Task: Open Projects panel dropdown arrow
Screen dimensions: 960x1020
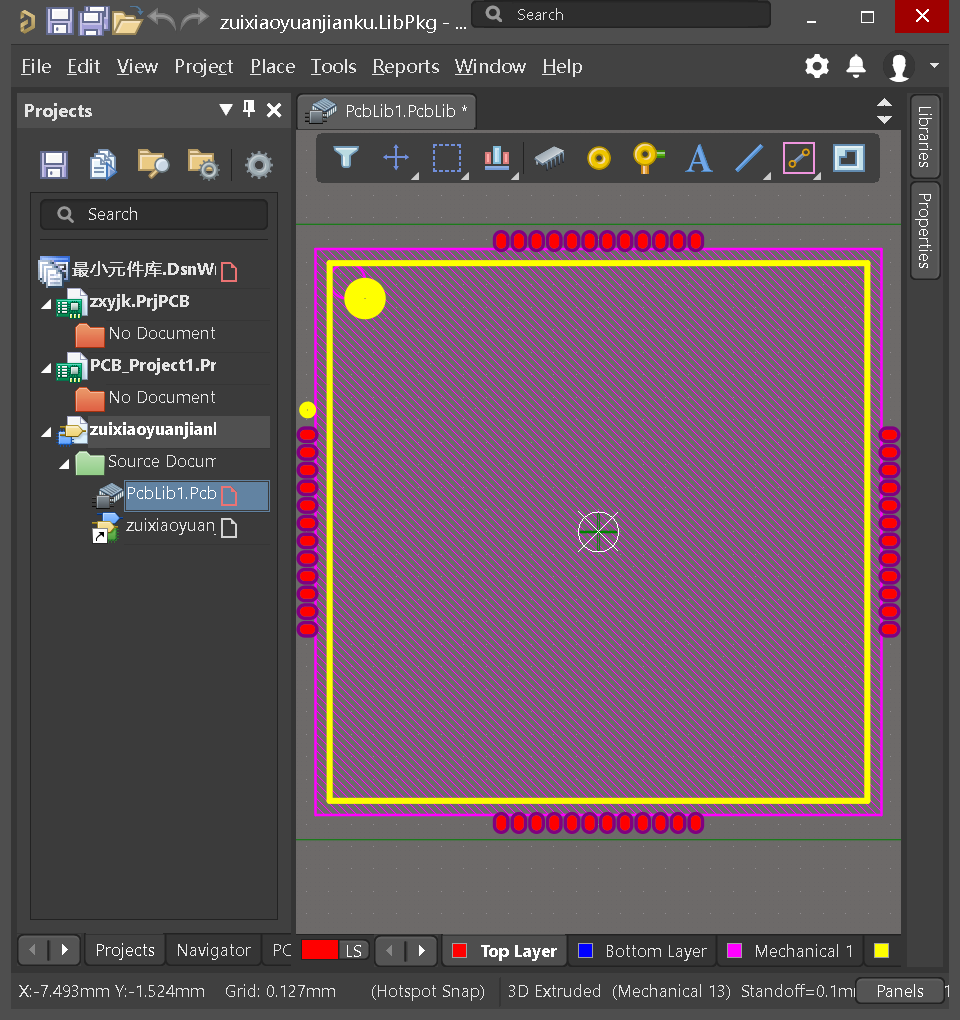Action: pyautogui.click(x=226, y=109)
